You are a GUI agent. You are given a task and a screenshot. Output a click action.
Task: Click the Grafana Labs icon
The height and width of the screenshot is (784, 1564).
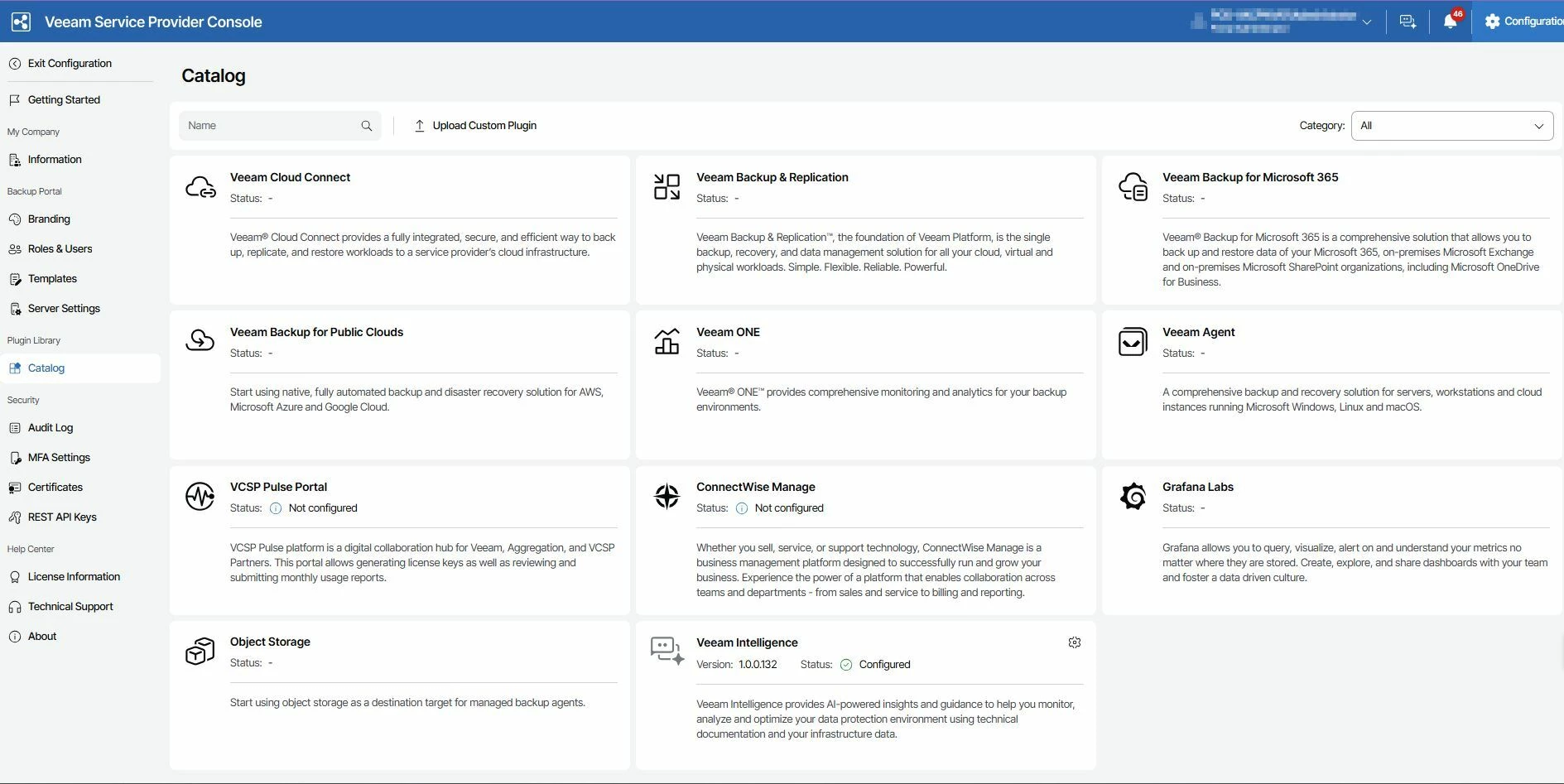pos(1133,496)
